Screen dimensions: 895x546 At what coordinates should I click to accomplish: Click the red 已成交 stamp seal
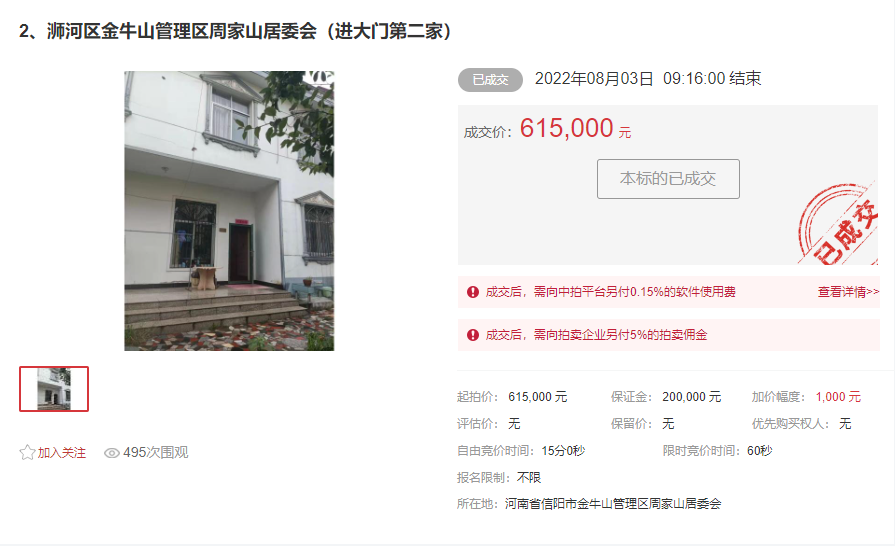click(838, 224)
